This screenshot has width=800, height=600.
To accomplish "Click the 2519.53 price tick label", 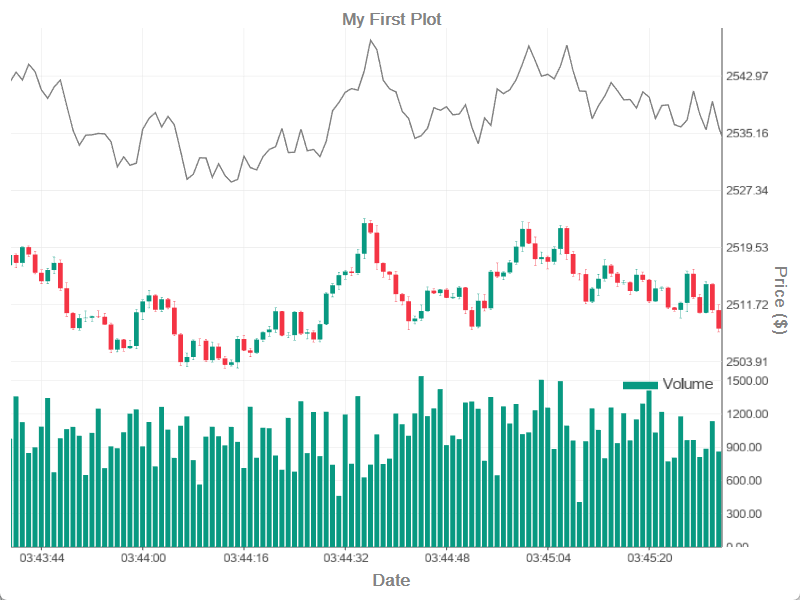I will tap(747, 247).
